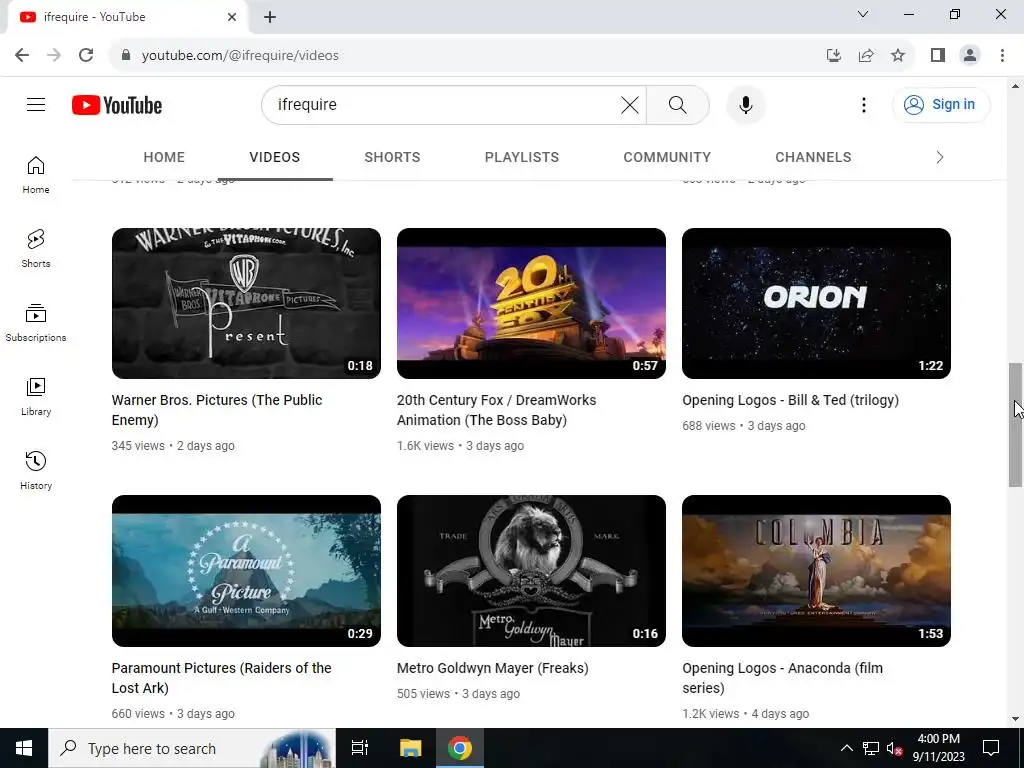
Task: Open the Windows Start menu
Action: pyautogui.click(x=24, y=748)
